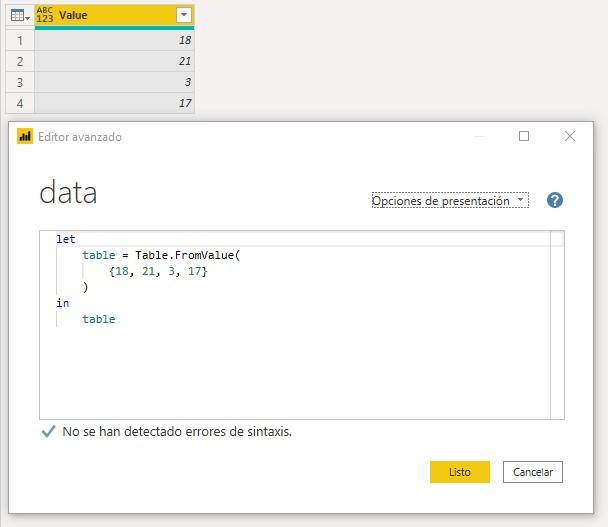This screenshot has height=527, width=608.
Task: Maximize the Editor avanzado dialog
Action: (x=523, y=137)
